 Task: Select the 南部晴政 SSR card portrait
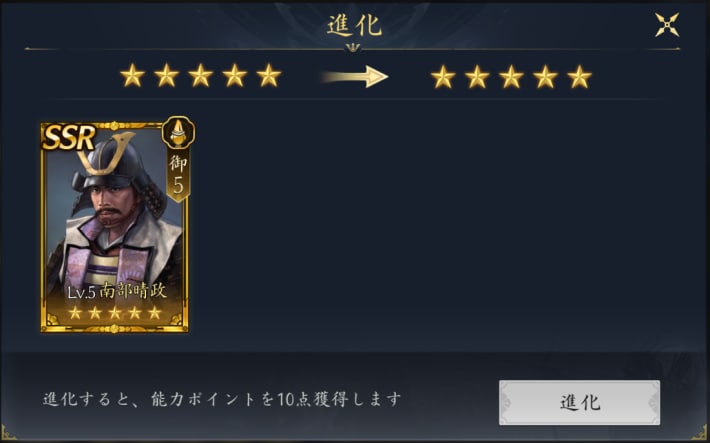tap(115, 227)
